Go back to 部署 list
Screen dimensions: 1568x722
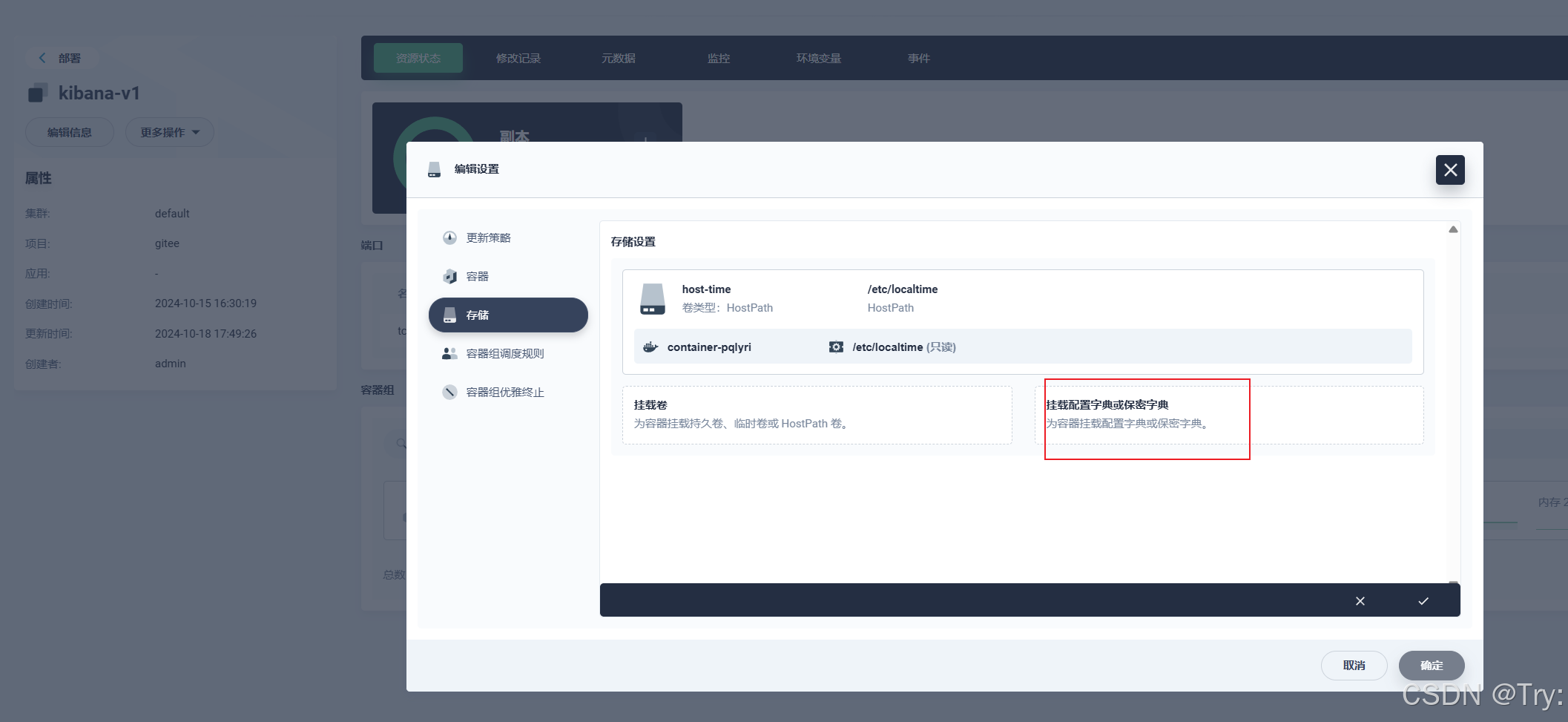[62, 58]
